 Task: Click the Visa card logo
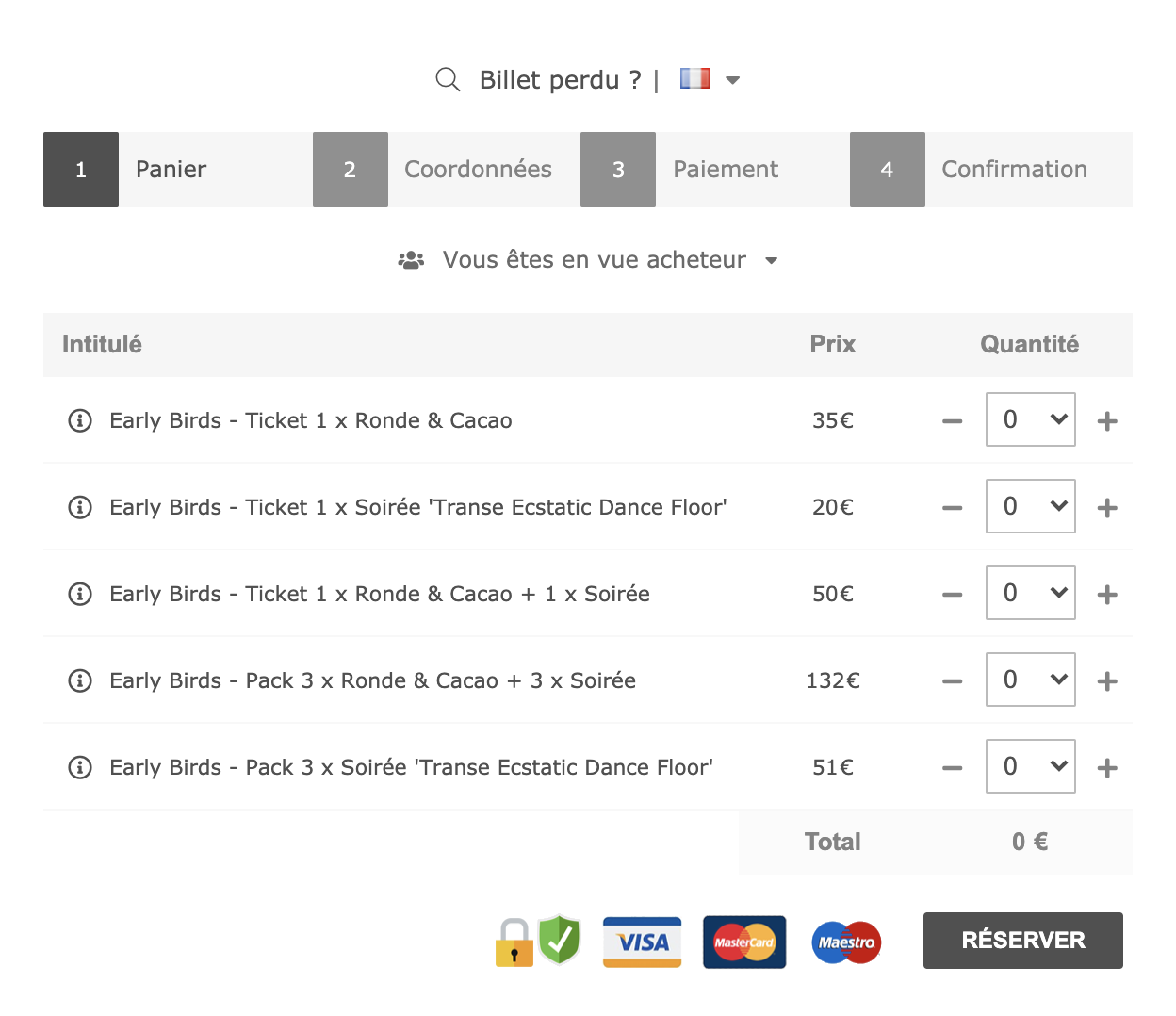(643, 942)
